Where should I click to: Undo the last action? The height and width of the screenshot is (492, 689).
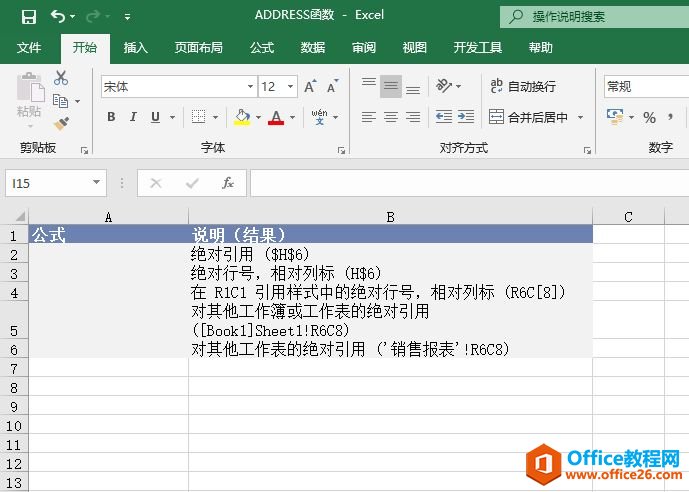click(x=58, y=16)
